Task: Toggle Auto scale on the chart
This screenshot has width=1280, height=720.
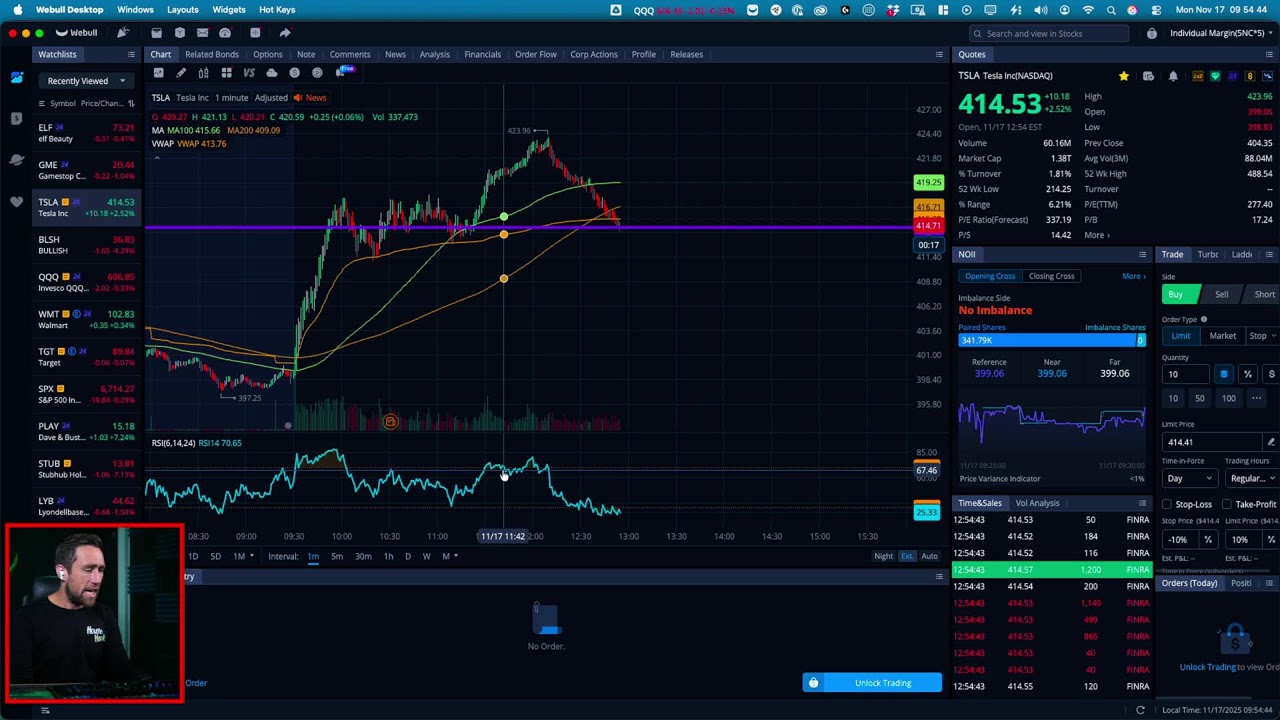Action: point(929,556)
